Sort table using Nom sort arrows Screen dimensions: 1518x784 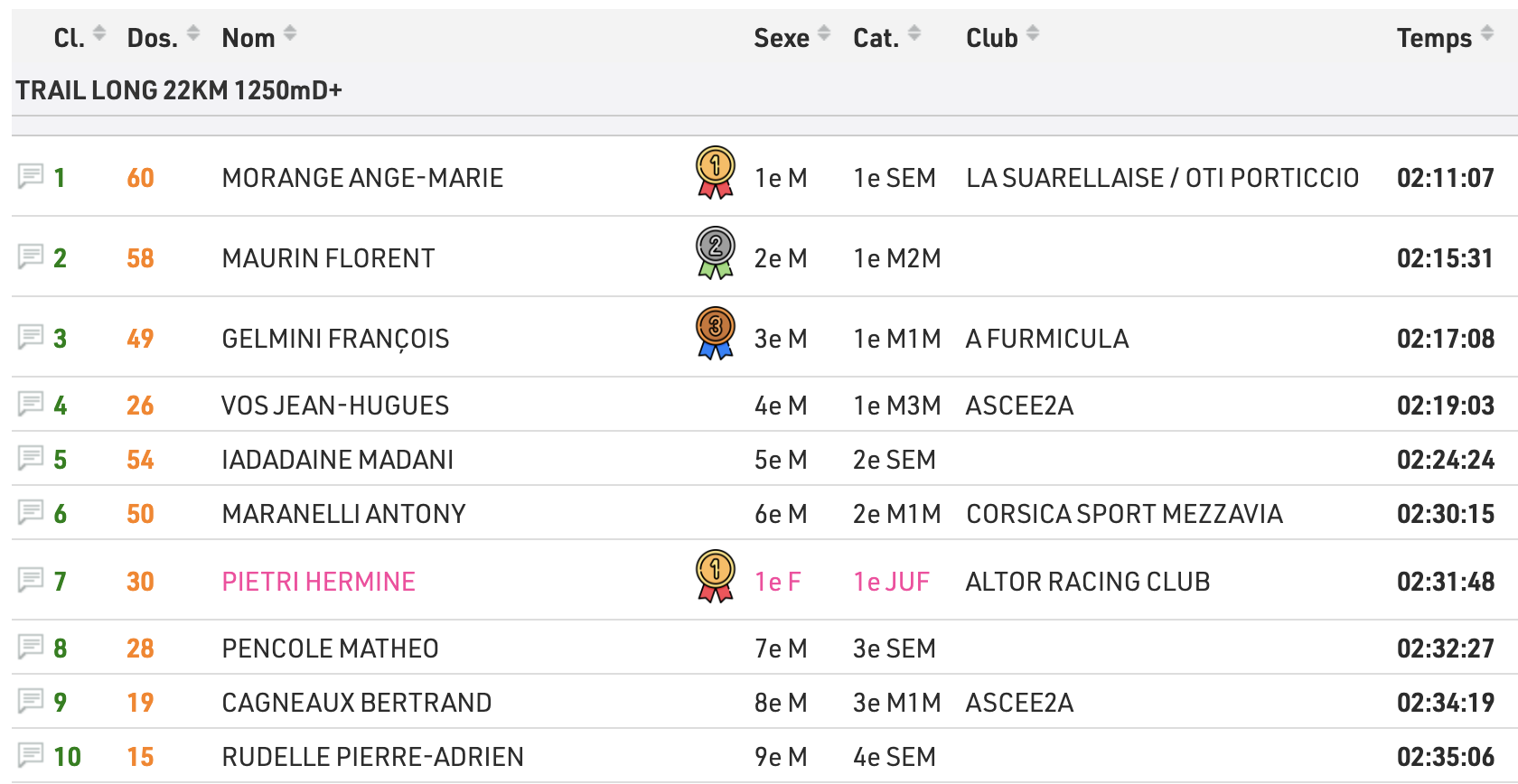[x=290, y=34]
